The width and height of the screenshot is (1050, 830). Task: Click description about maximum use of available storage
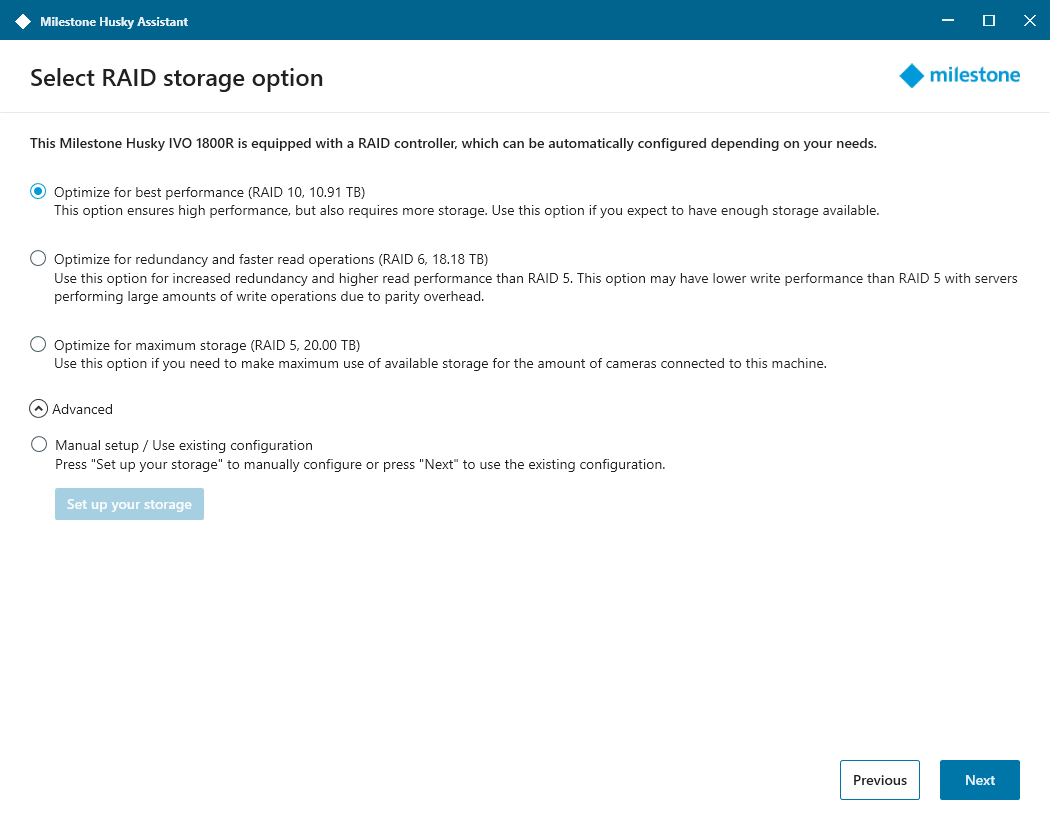[x=441, y=364]
